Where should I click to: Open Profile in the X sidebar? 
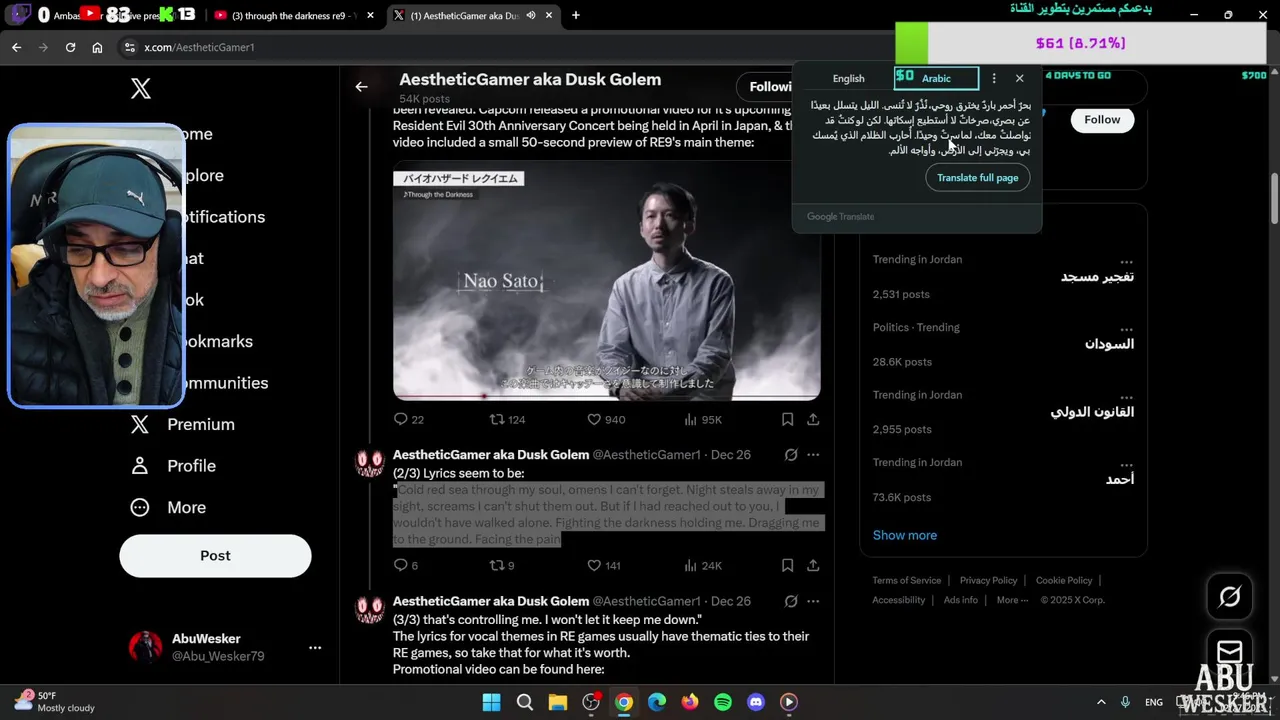191,466
